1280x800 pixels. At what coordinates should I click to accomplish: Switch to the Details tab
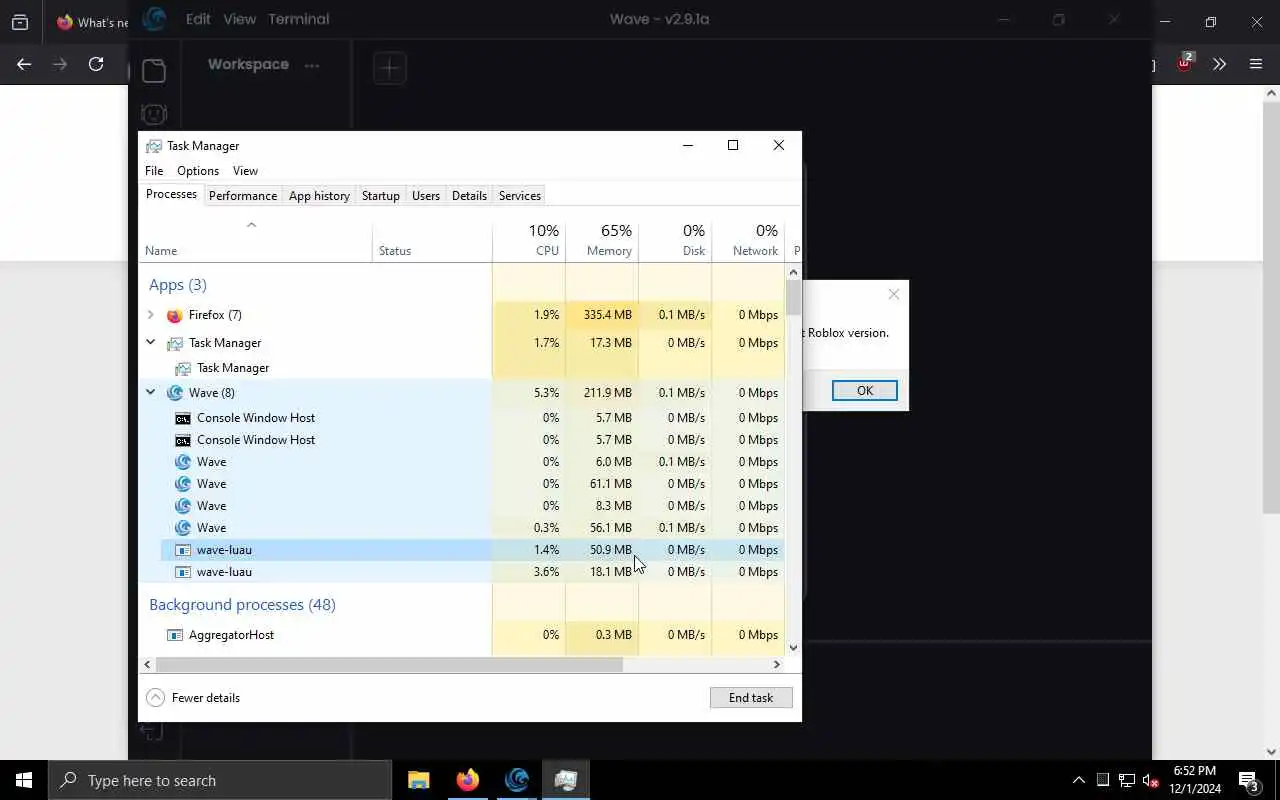coord(469,196)
